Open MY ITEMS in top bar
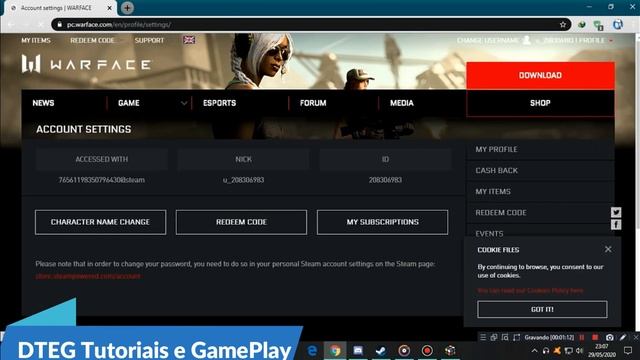The width and height of the screenshot is (640, 360). click(36, 40)
